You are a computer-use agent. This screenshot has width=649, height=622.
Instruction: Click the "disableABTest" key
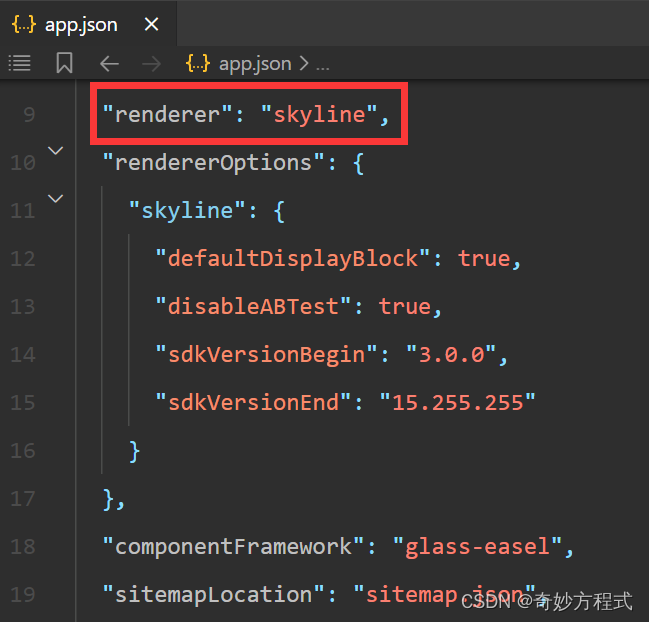coord(253,306)
